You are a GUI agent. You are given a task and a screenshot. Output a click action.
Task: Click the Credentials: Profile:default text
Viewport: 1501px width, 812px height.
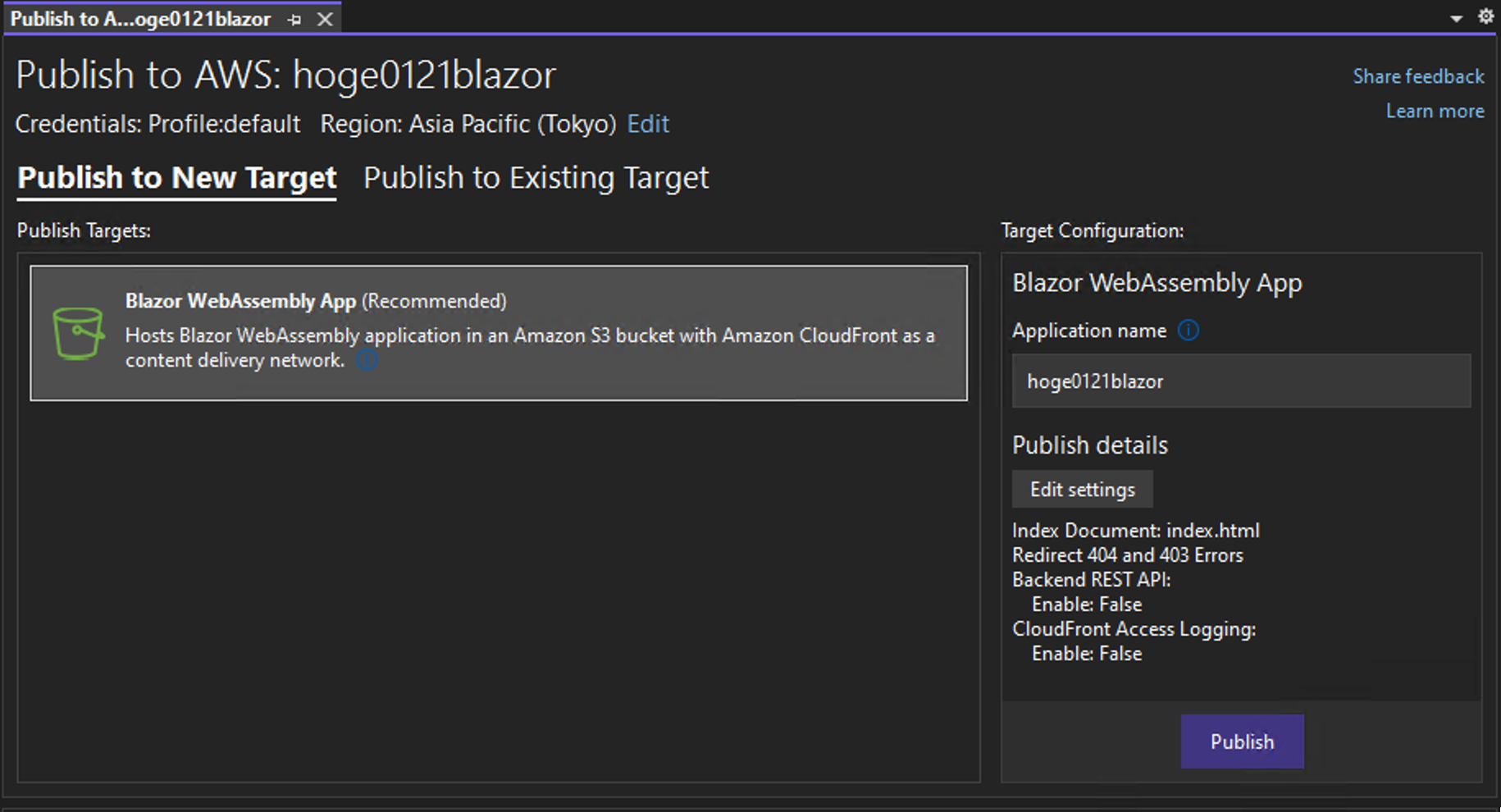pos(157,124)
